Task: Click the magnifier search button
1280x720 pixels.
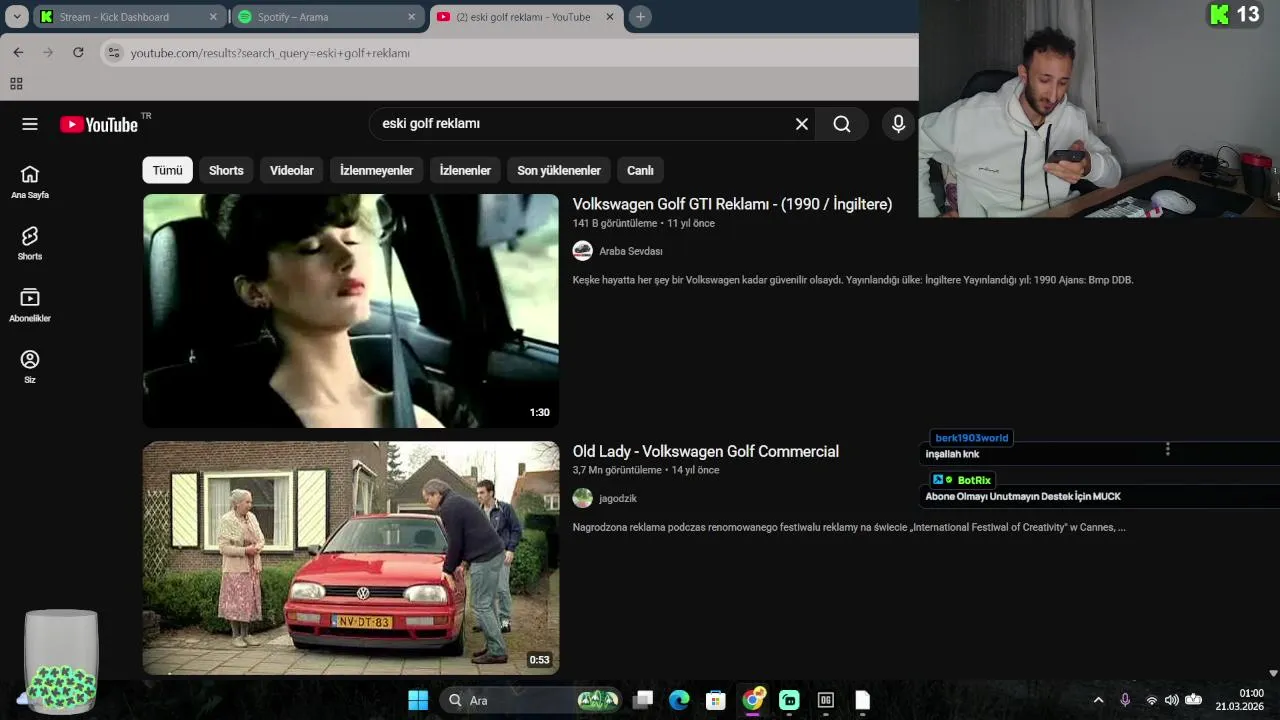Action: 842,124
